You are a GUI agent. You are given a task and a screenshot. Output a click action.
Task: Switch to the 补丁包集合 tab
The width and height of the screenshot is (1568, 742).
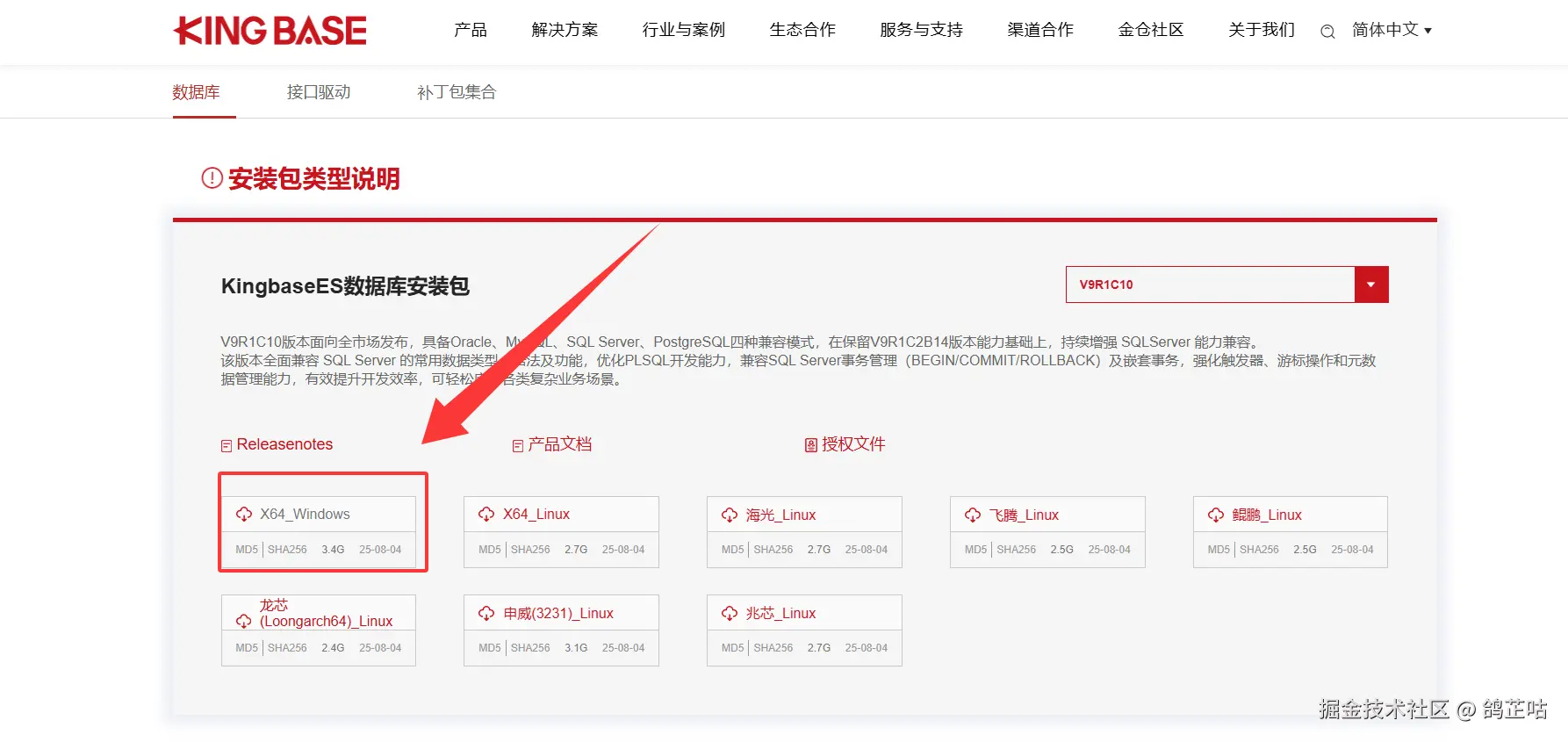coord(457,92)
